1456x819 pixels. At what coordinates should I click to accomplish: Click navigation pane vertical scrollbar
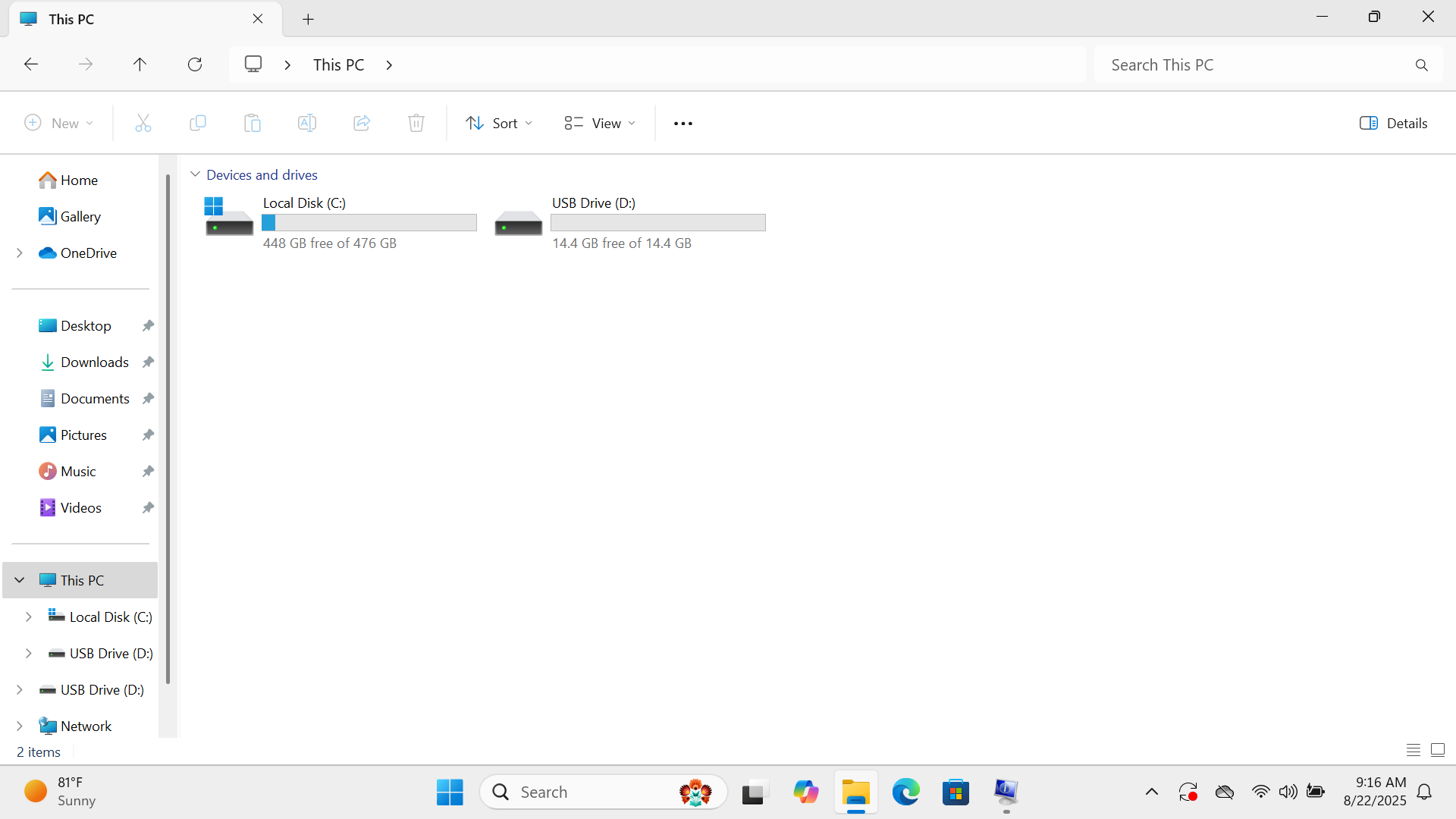[x=168, y=428]
